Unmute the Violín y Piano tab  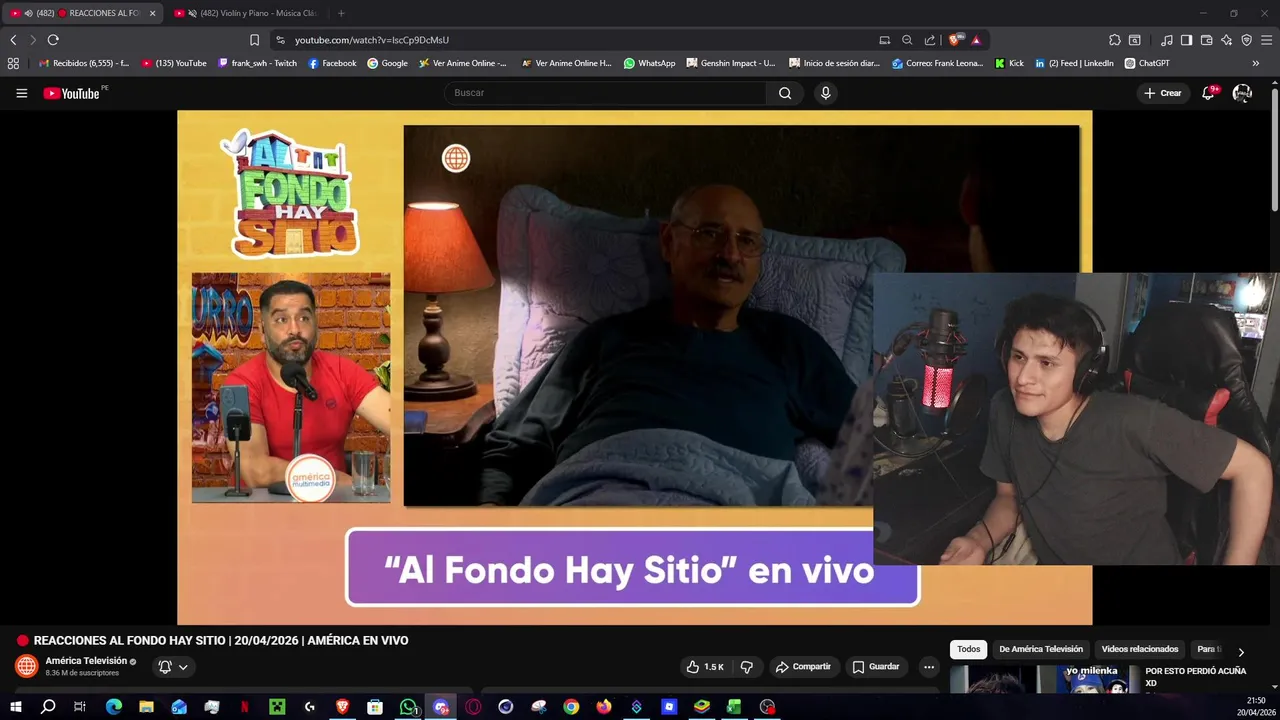[x=192, y=13]
